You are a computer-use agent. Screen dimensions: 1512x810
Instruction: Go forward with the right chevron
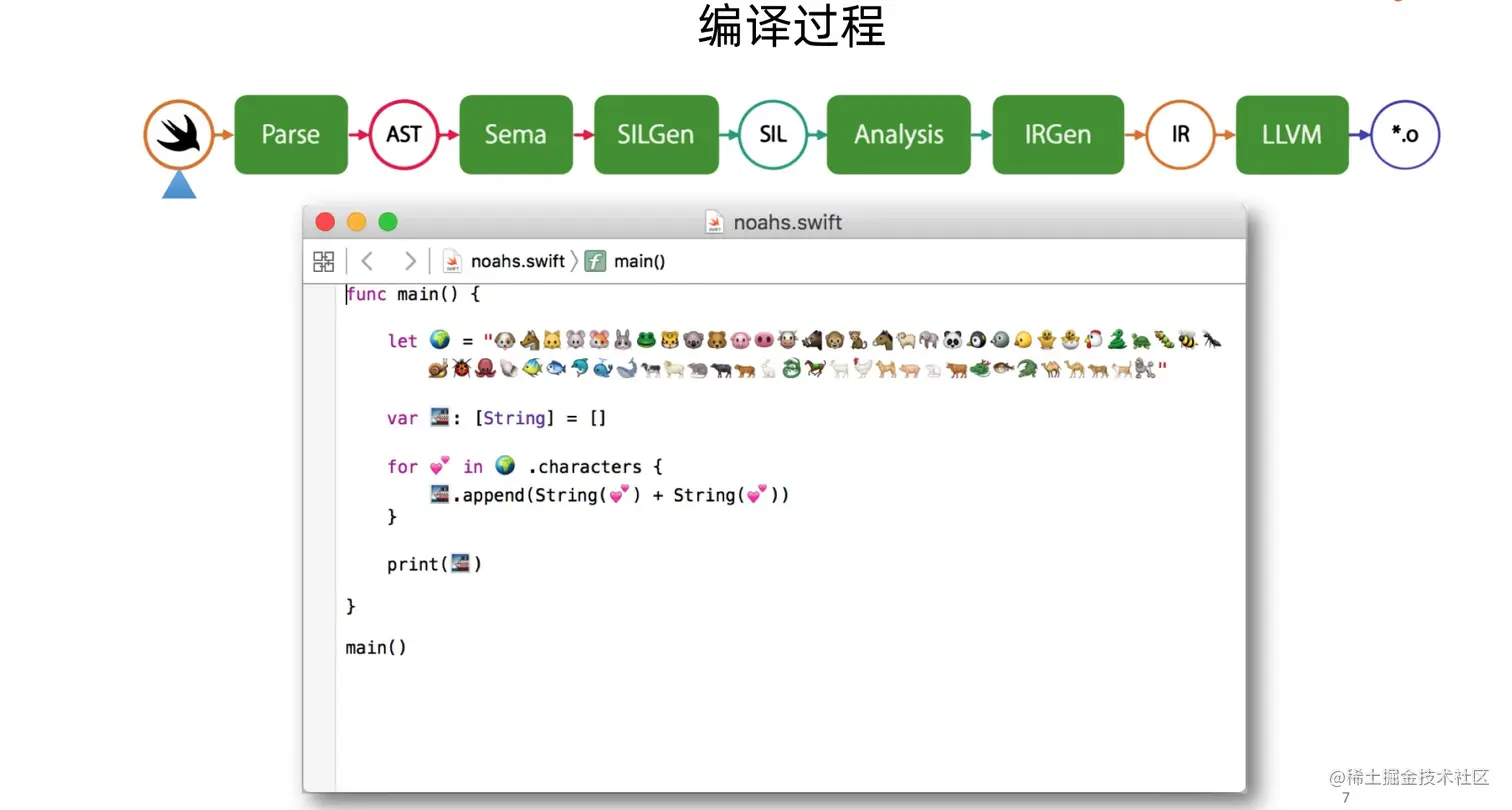coord(409,262)
